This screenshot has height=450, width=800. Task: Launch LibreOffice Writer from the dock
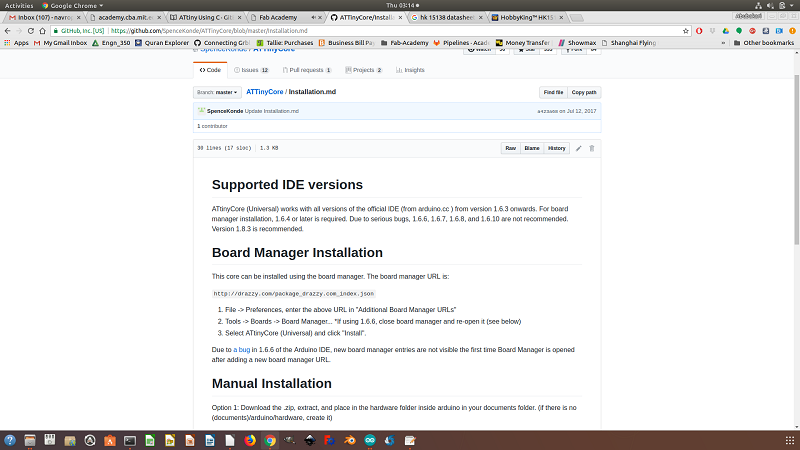[x=210, y=440]
